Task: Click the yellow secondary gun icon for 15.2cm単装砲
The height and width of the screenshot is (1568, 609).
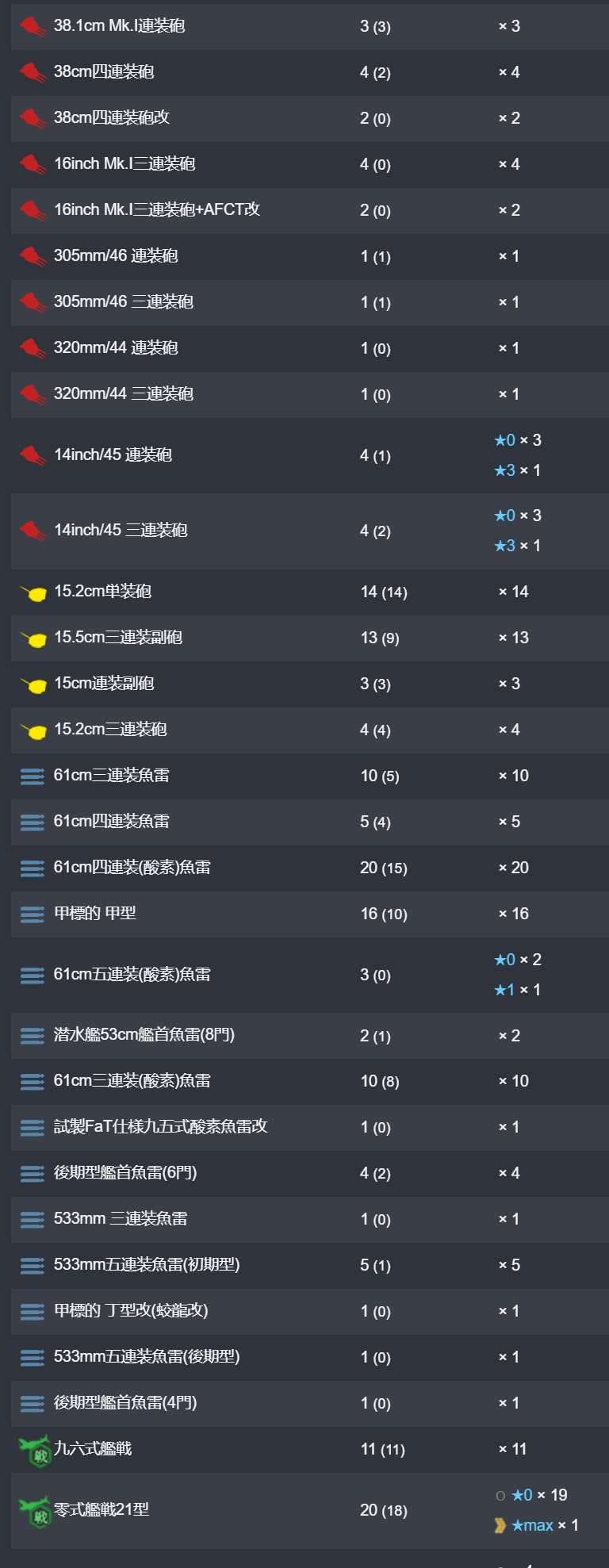Action: coord(33,592)
